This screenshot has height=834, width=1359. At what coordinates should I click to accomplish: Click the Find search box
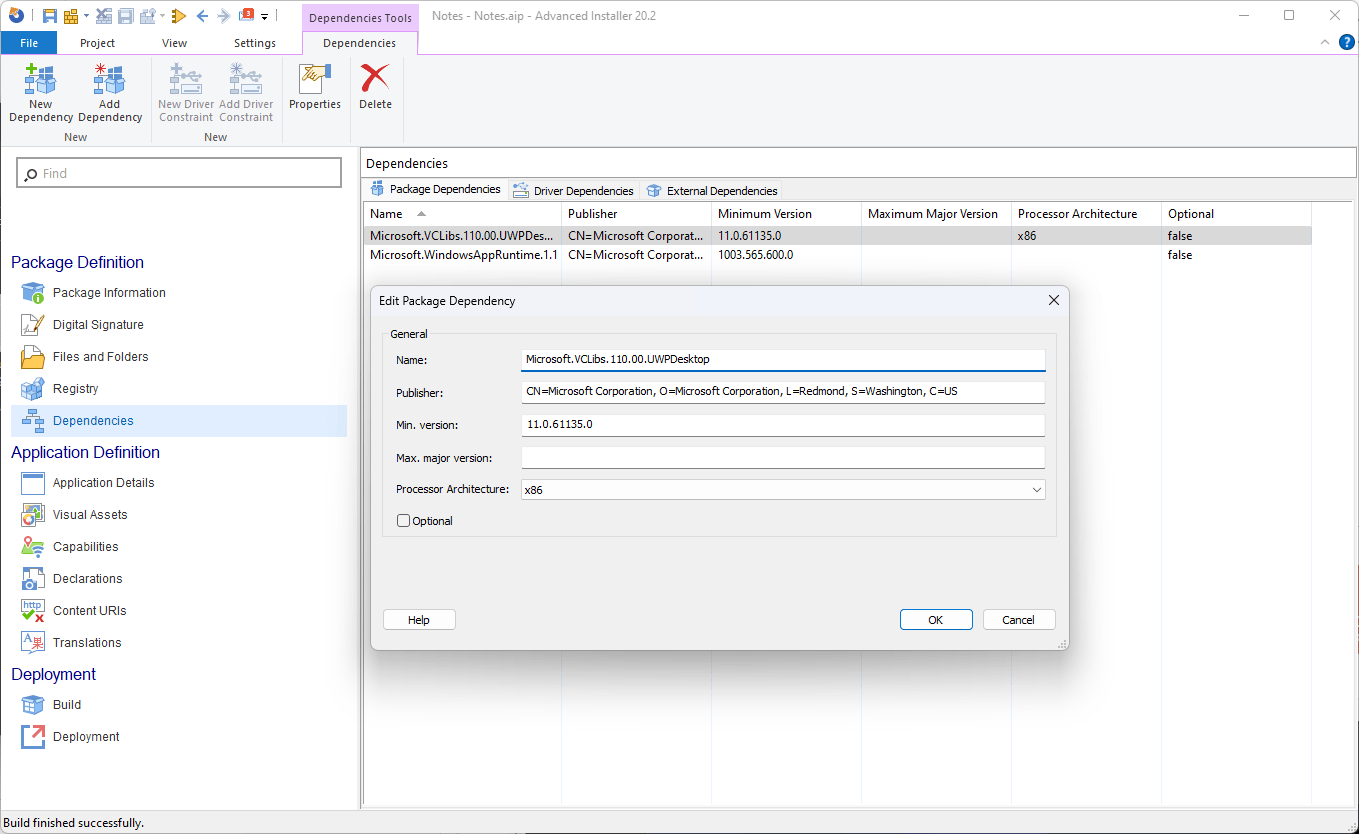[179, 173]
